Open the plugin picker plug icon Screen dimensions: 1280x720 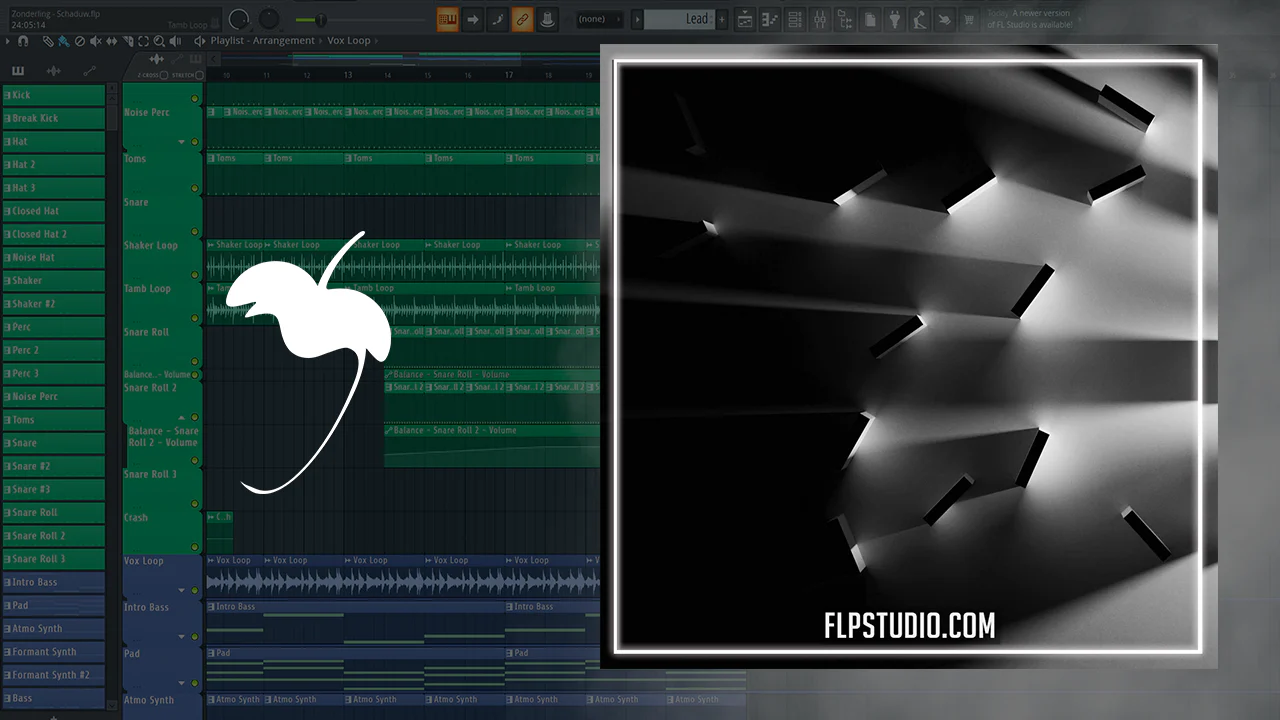pos(895,19)
